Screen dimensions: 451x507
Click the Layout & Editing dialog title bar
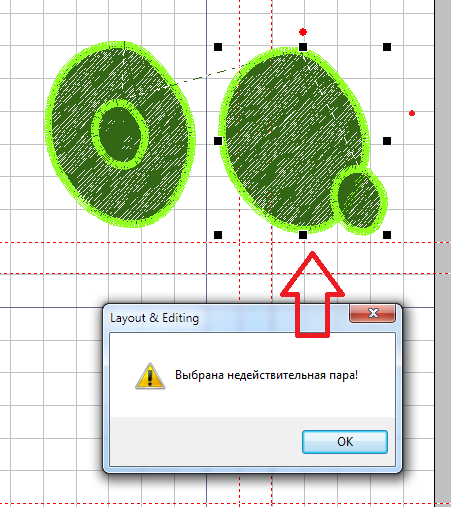(x=227, y=318)
